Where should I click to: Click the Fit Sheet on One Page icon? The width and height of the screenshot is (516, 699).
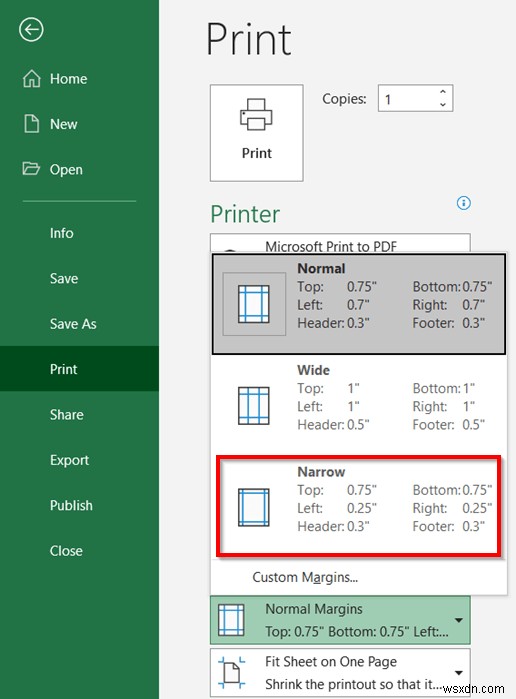232,673
